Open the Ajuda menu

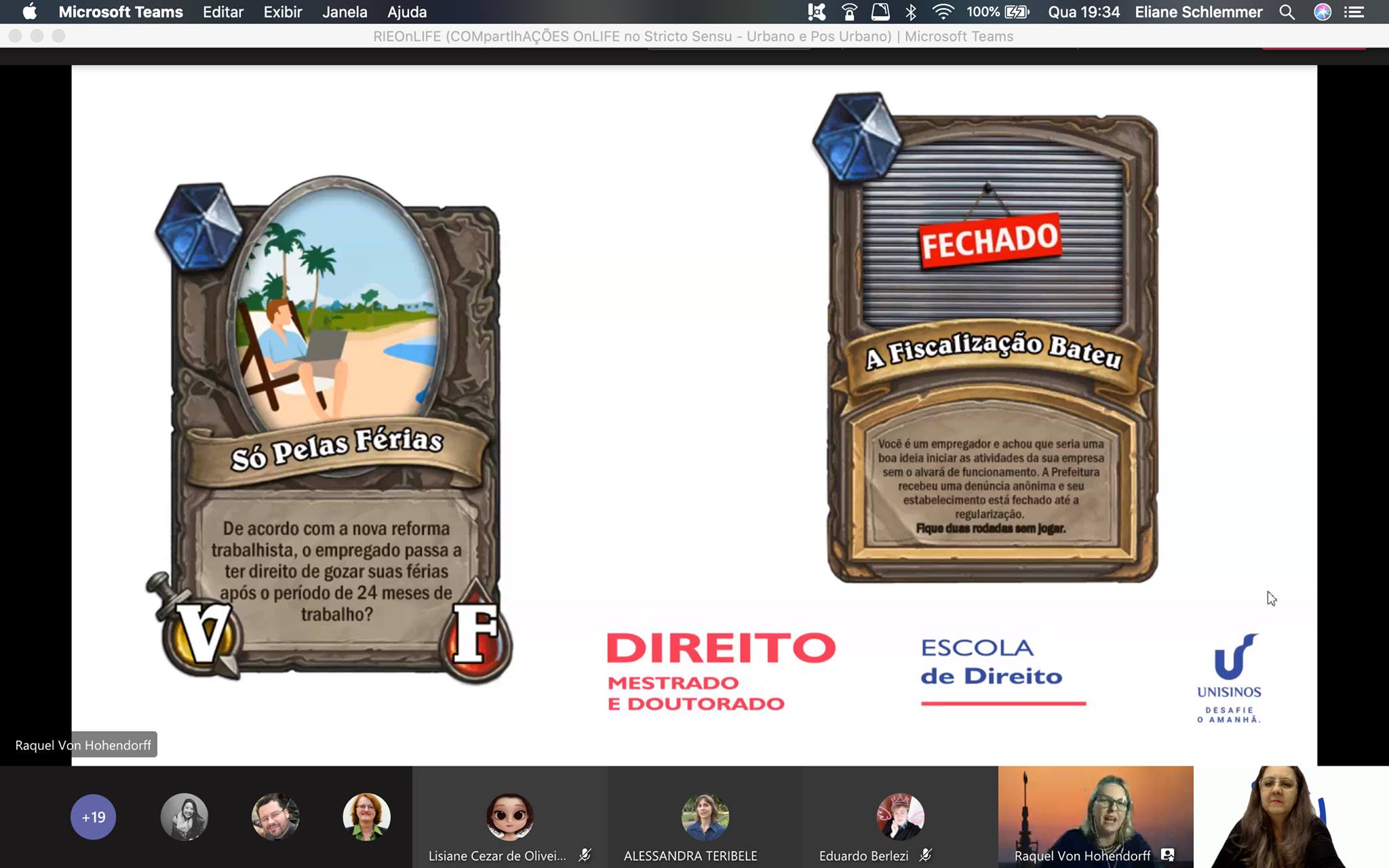(407, 12)
